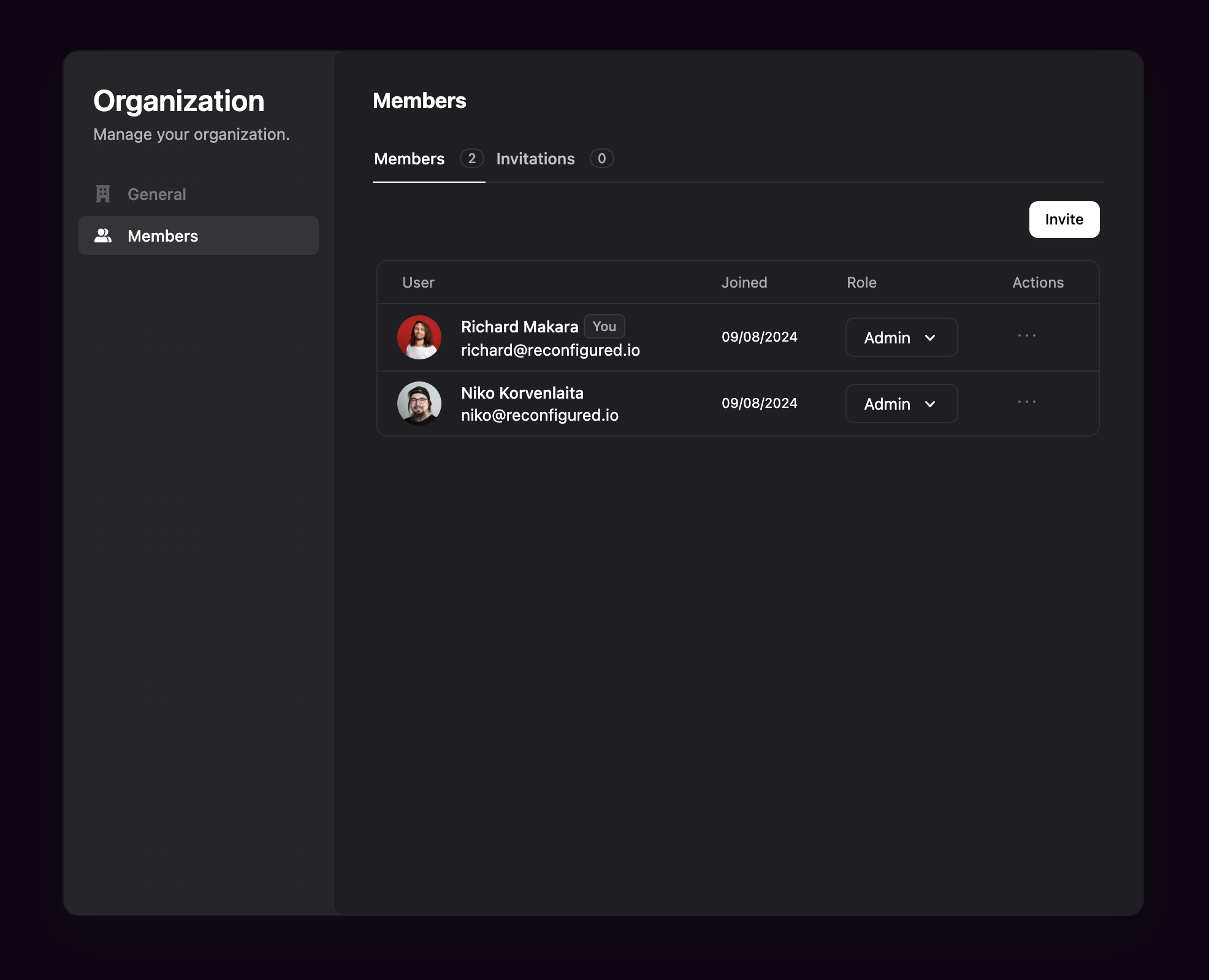1209x980 pixels.
Task: Go to Members section in sidebar
Action: point(162,236)
